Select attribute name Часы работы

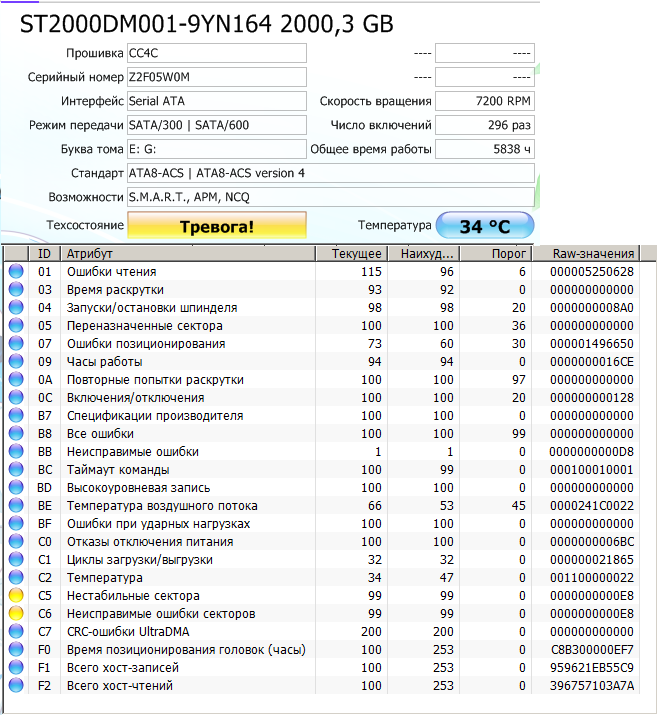coord(104,362)
